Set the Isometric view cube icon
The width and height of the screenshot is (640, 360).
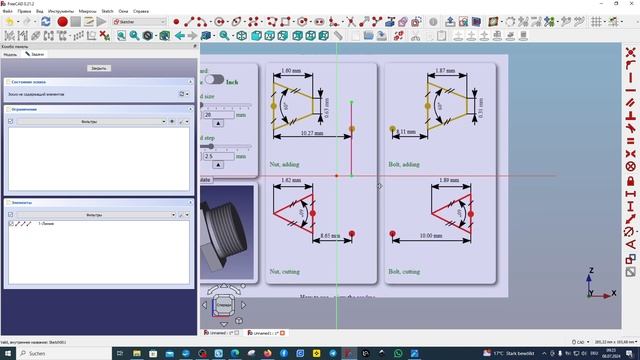[x=242, y=36]
